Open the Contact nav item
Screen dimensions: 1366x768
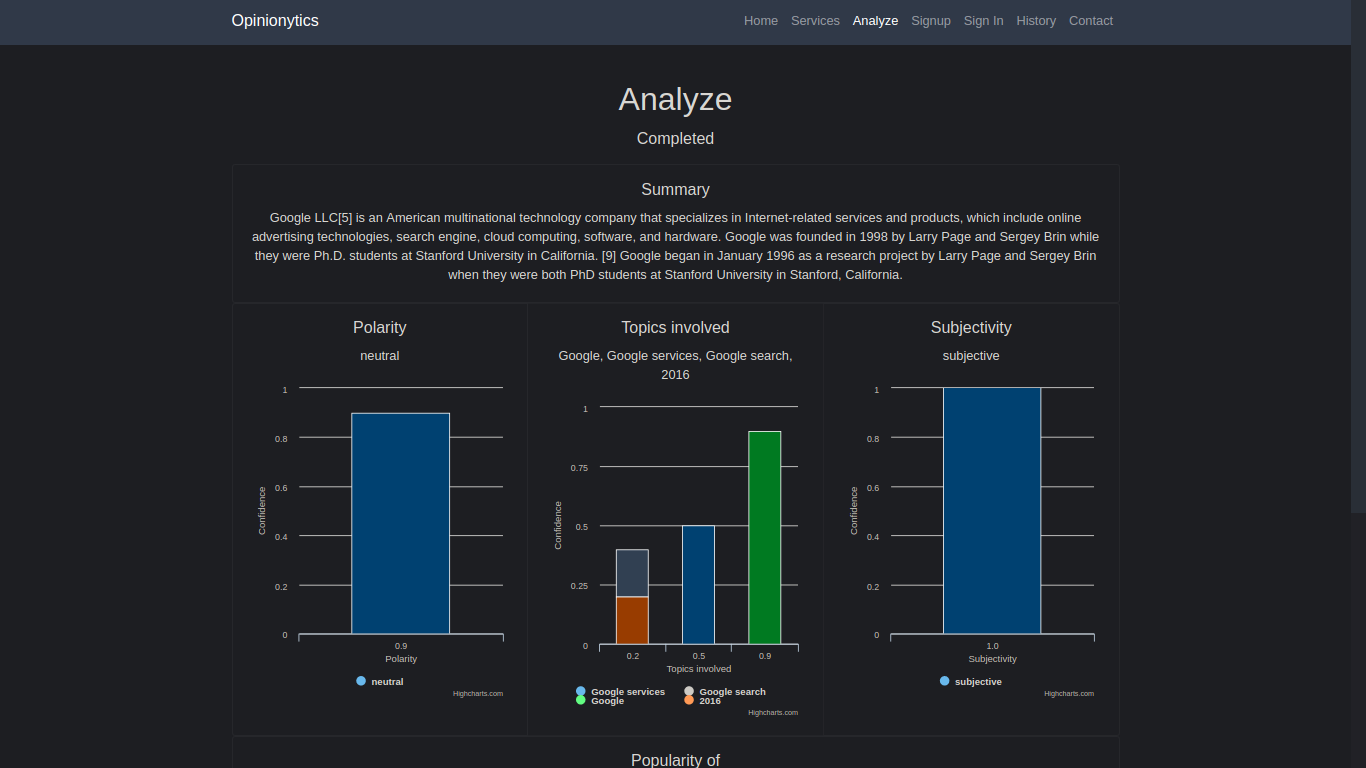click(x=1091, y=21)
